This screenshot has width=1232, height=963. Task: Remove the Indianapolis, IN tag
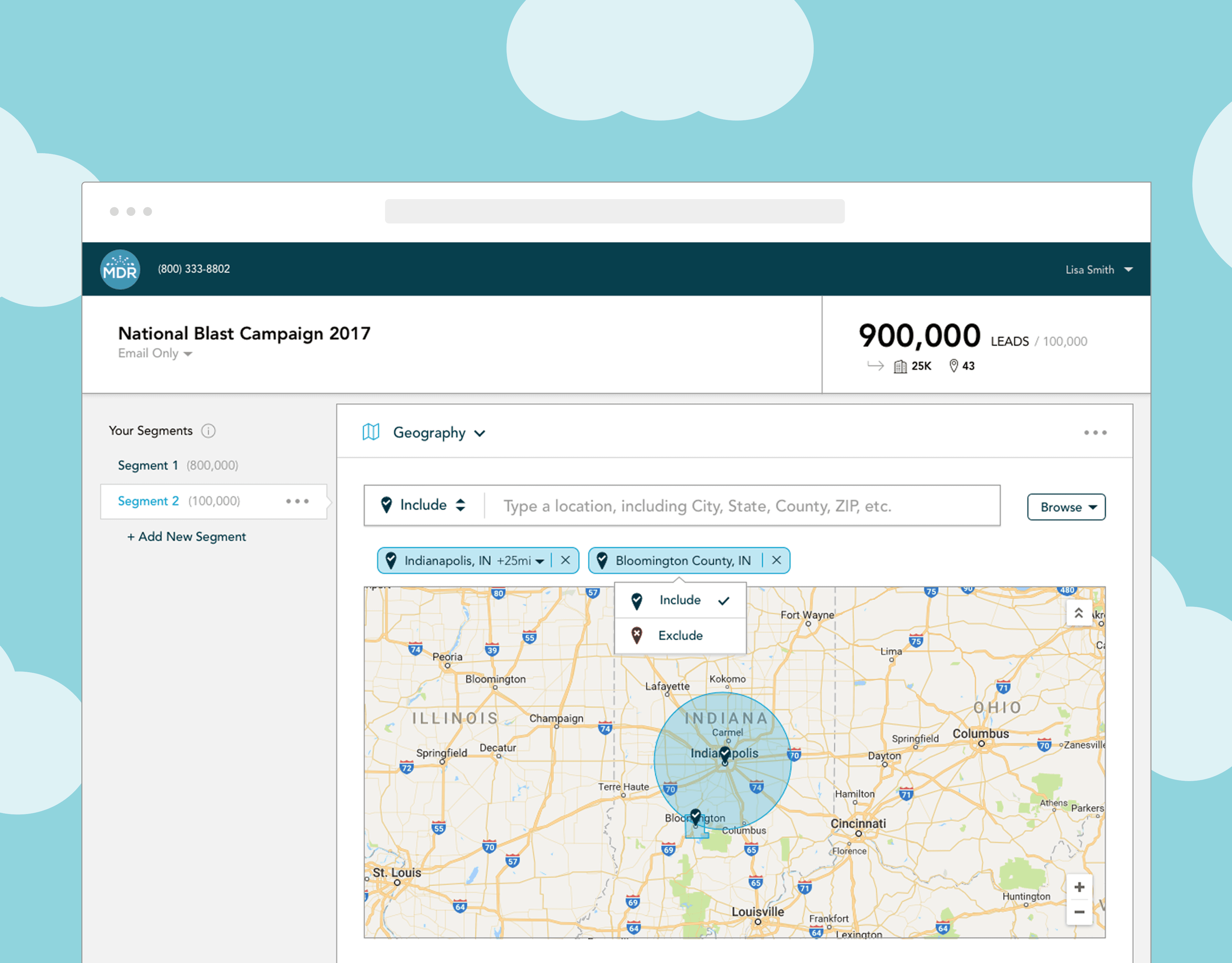565,560
